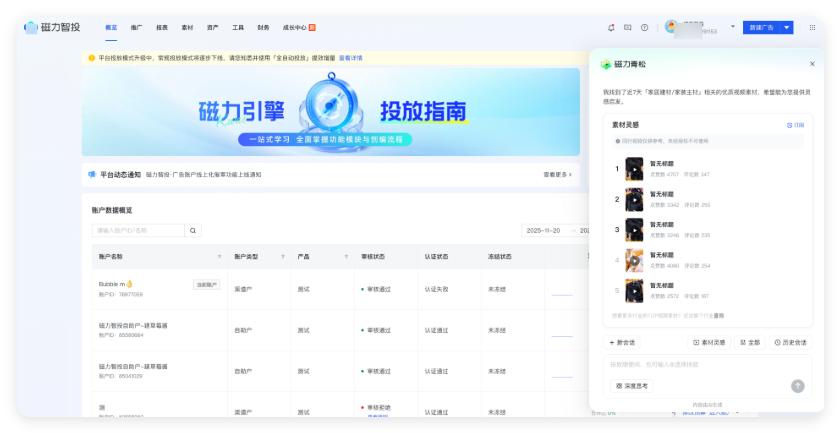Open the message inbox icon
This screenshot has height=433, width=840.
(x=627, y=27)
